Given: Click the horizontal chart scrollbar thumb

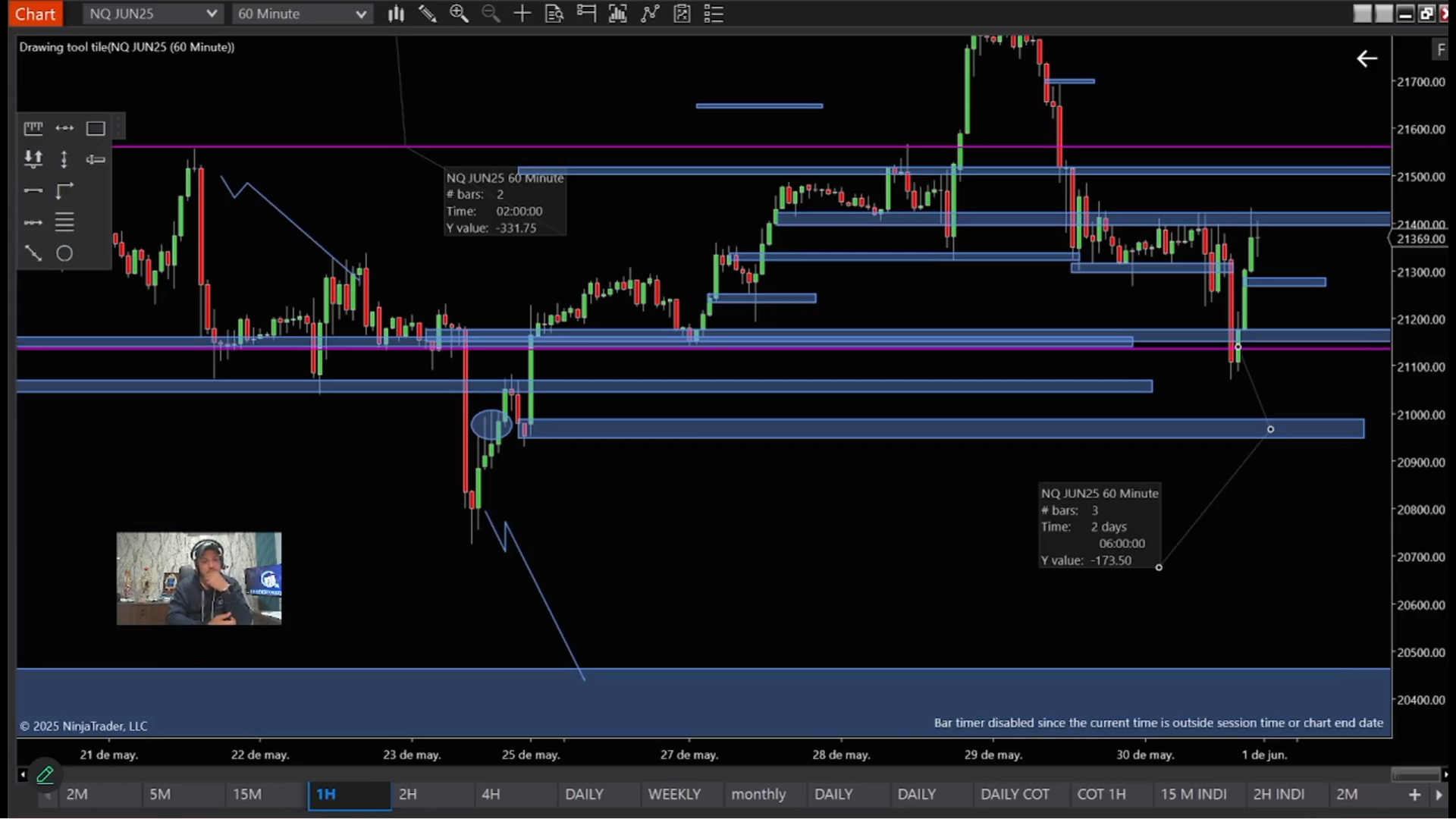Looking at the screenshot, I should tap(1415, 774).
